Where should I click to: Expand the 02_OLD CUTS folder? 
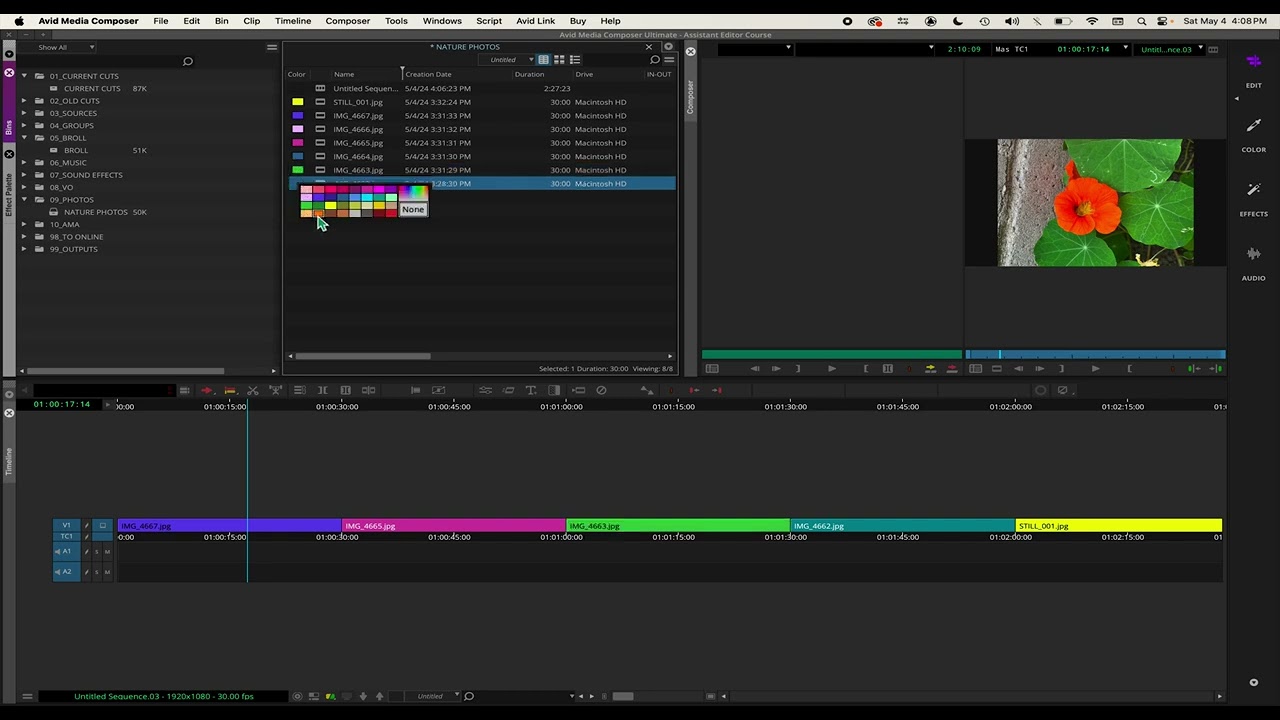pos(25,101)
